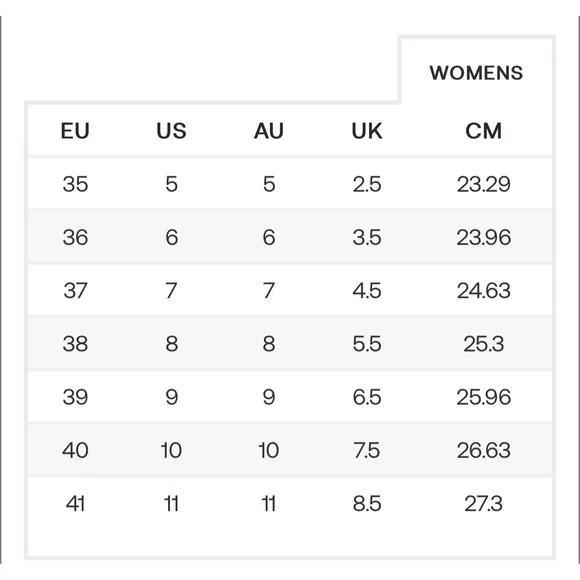Click the 26.63 CM value
The width and height of the screenshot is (580, 580).
pos(483,450)
